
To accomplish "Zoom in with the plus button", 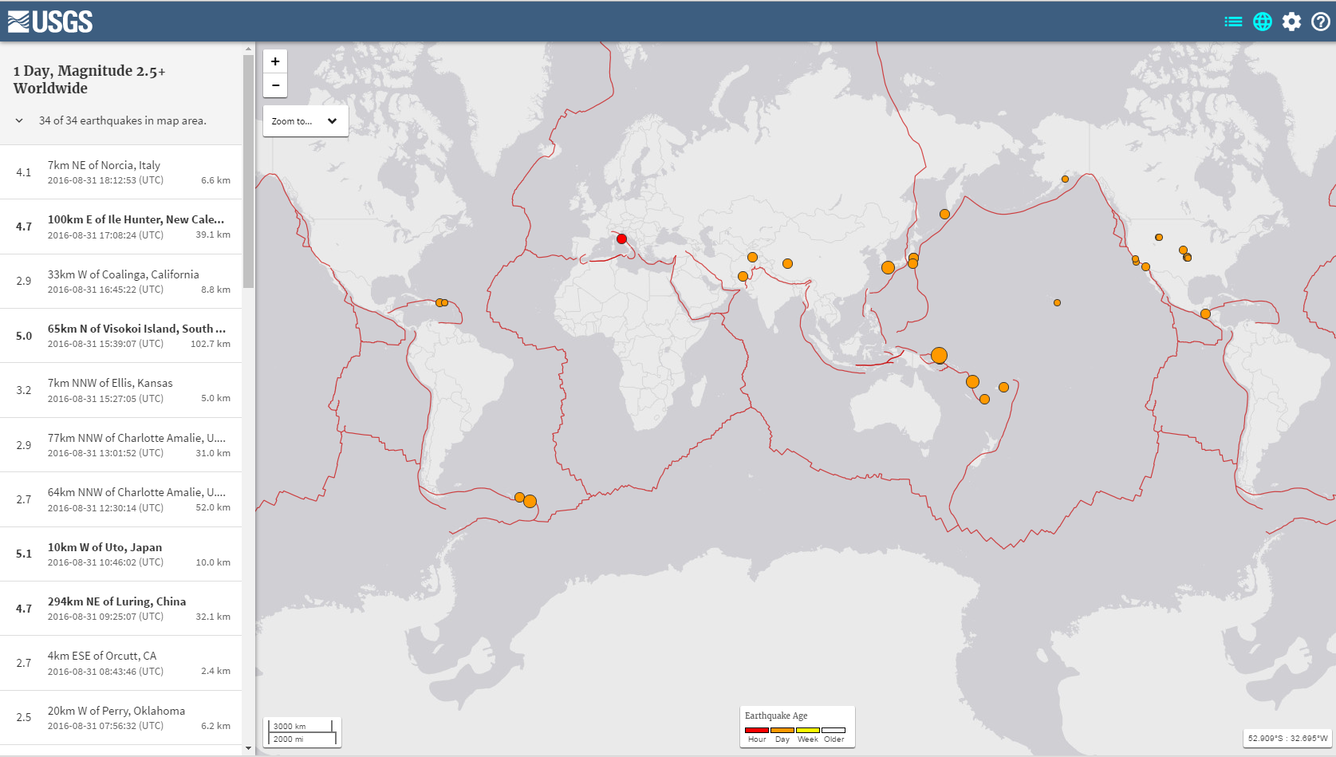I will (275, 61).
